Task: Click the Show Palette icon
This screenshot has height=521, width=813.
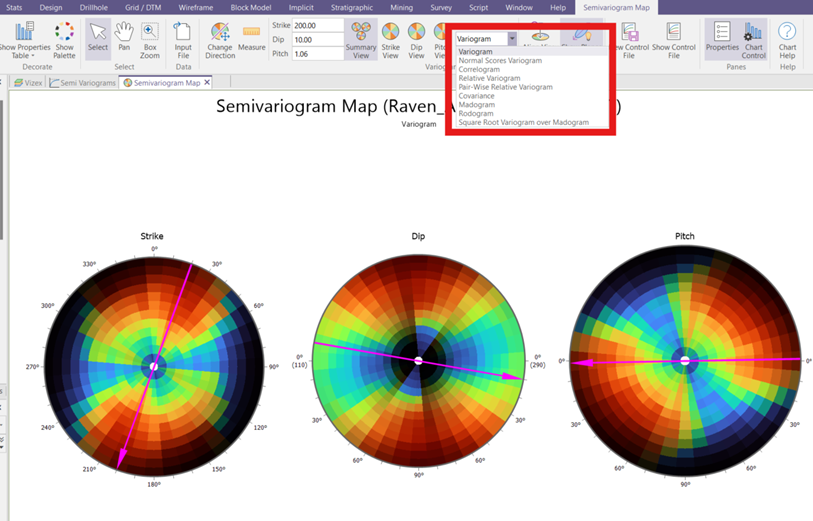Action: [x=64, y=38]
